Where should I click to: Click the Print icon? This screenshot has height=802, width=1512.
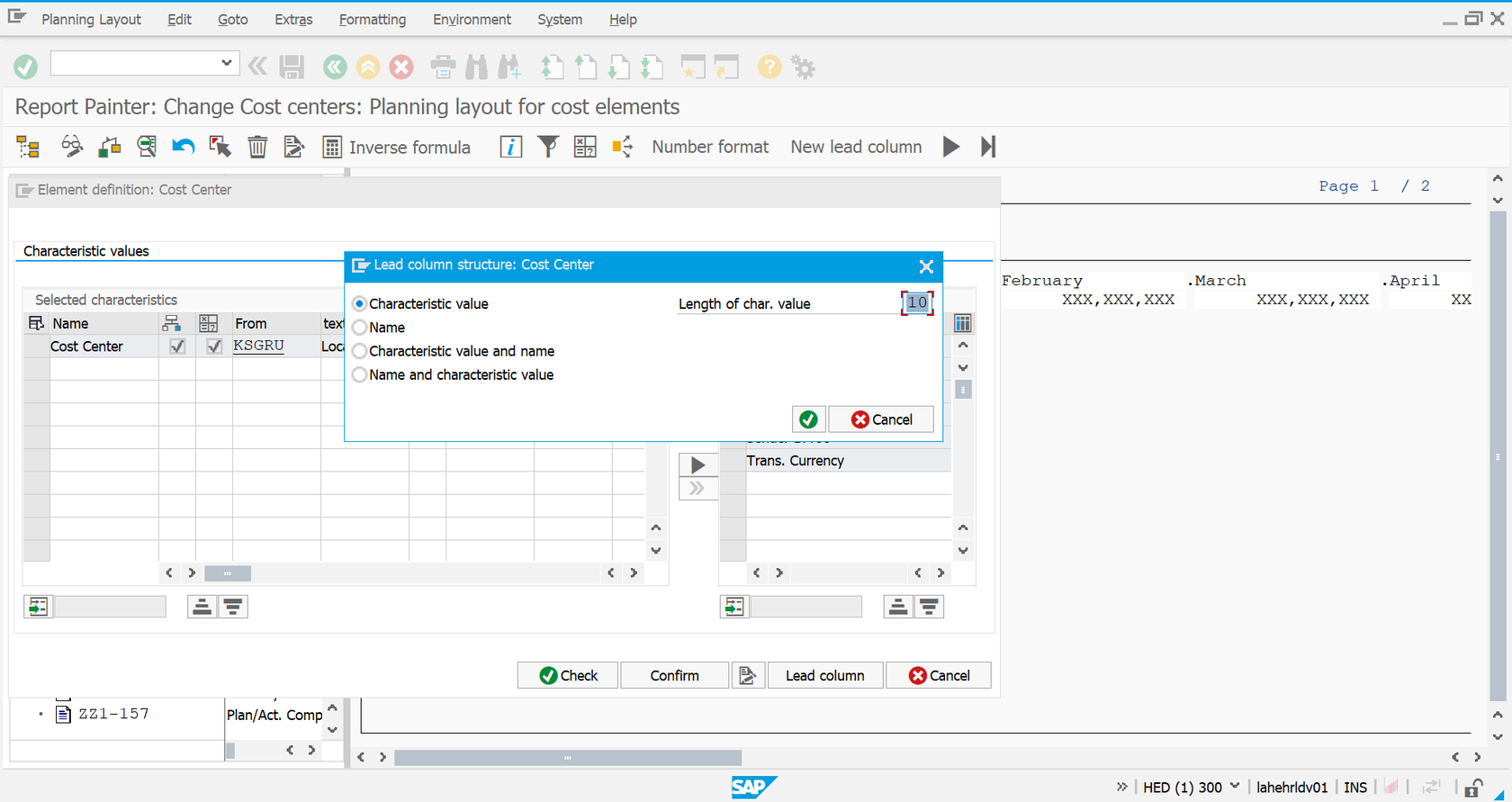(x=443, y=67)
